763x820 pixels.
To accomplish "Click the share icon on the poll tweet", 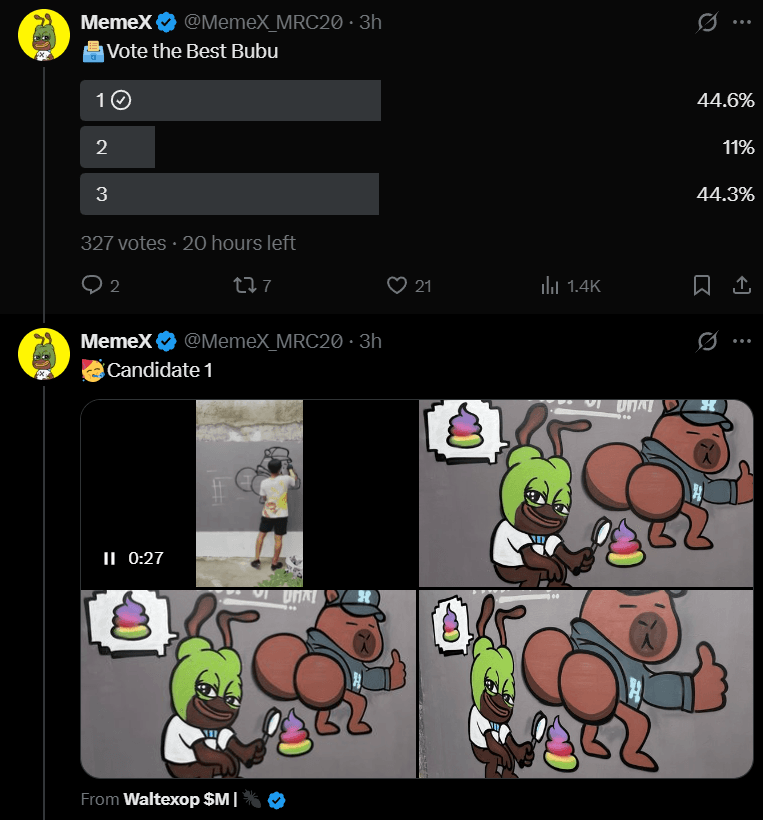I will 741,285.
